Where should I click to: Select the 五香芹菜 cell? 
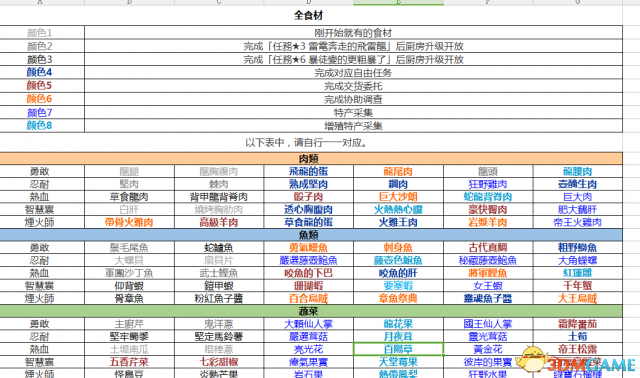(129, 362)
